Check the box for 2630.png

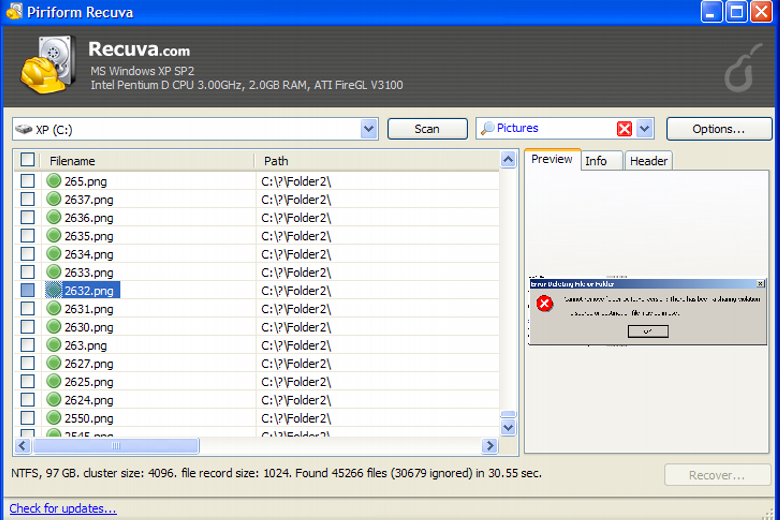coord(27,326)
